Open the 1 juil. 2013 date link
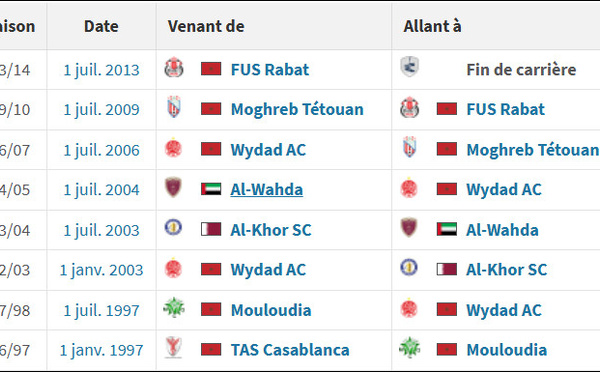This screenshot has width=600, height=372. [x=101, y=70]
